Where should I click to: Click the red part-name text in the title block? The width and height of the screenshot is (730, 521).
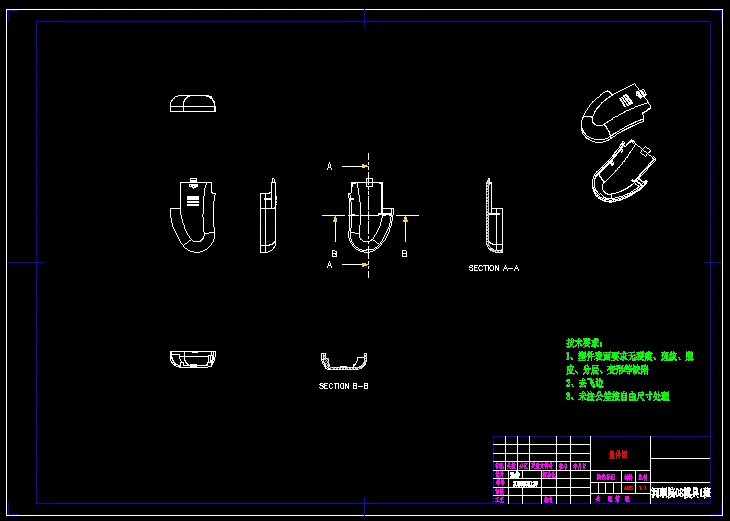click(x=618, y=455)
